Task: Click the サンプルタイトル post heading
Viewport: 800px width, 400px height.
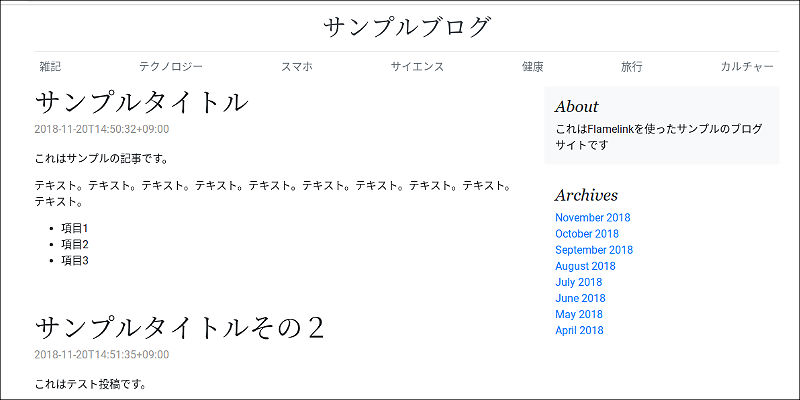Action: [x=142, y=103]
